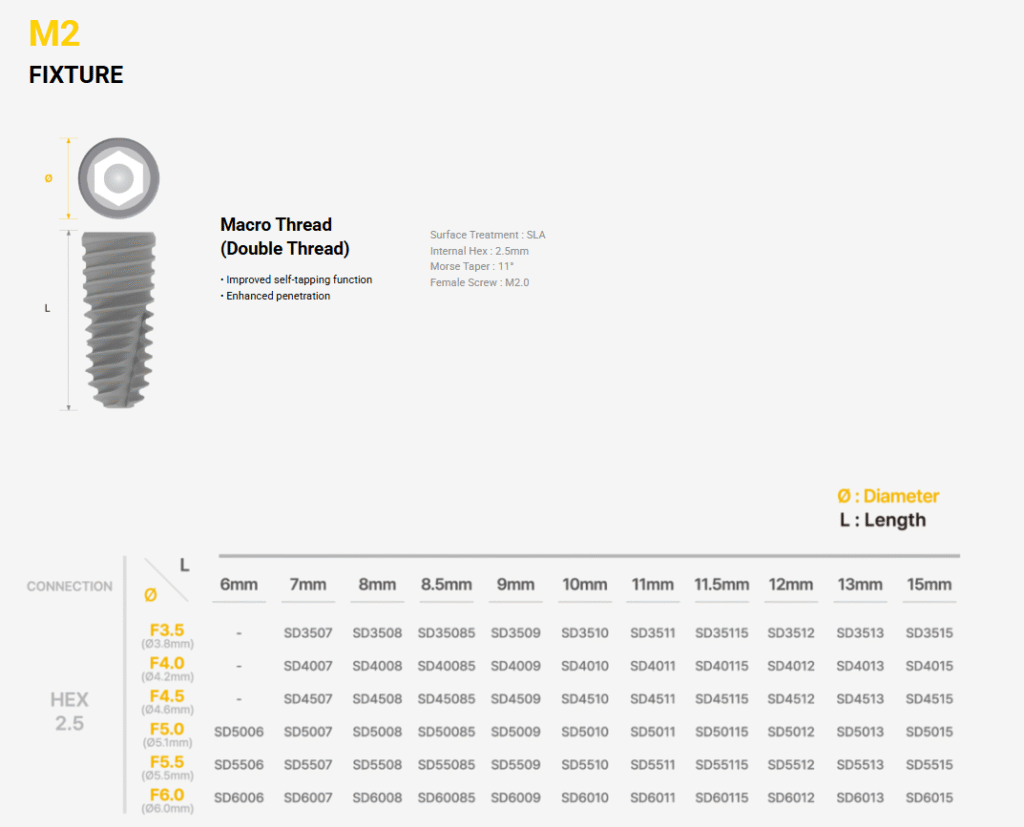Screen dimensions: 1024x827
Task: Select the SD3507 product code
Action: [x=308, y=633]
